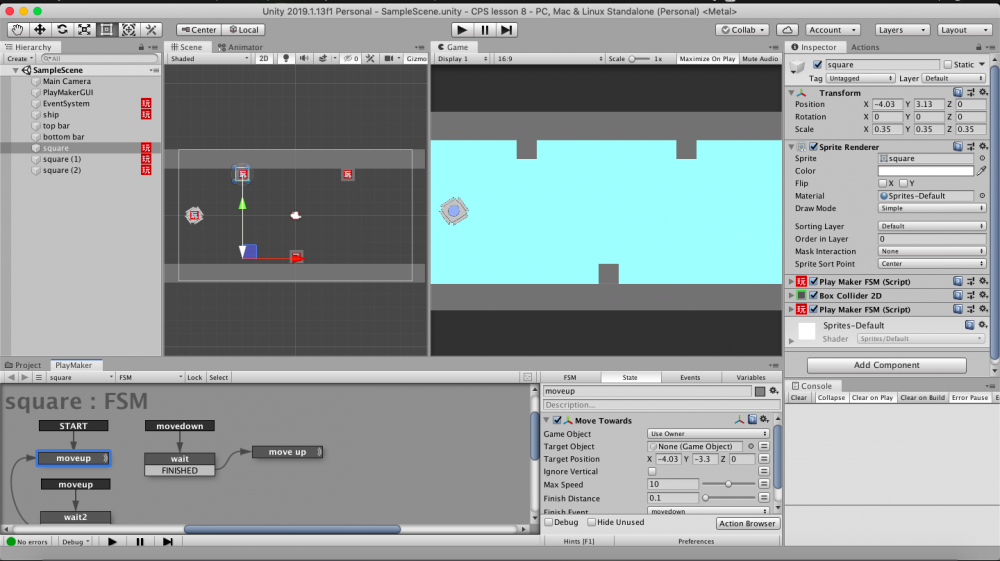Open the Shaded draw mode dropdown

pos(209,59)
